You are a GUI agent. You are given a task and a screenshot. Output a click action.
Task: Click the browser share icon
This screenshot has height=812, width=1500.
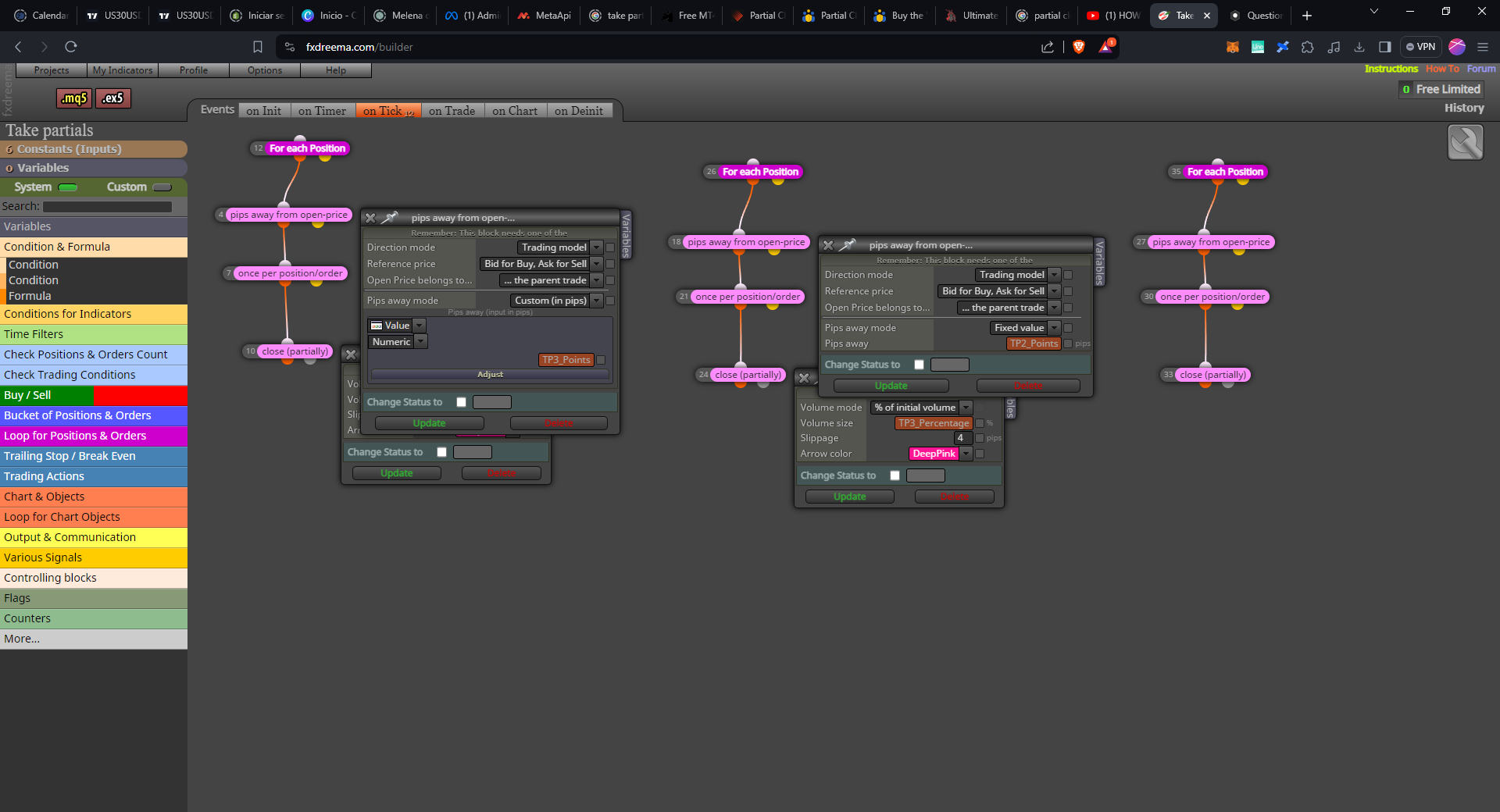(1048, 47)
